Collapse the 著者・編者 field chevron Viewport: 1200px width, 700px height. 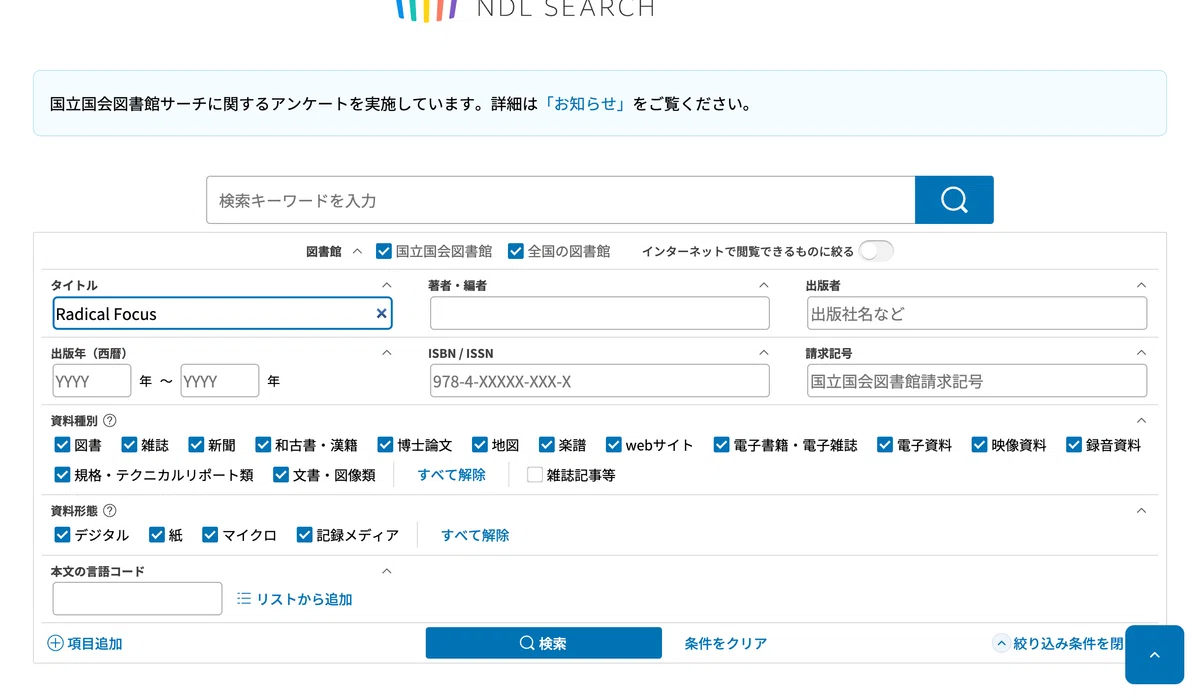point(764,285)
